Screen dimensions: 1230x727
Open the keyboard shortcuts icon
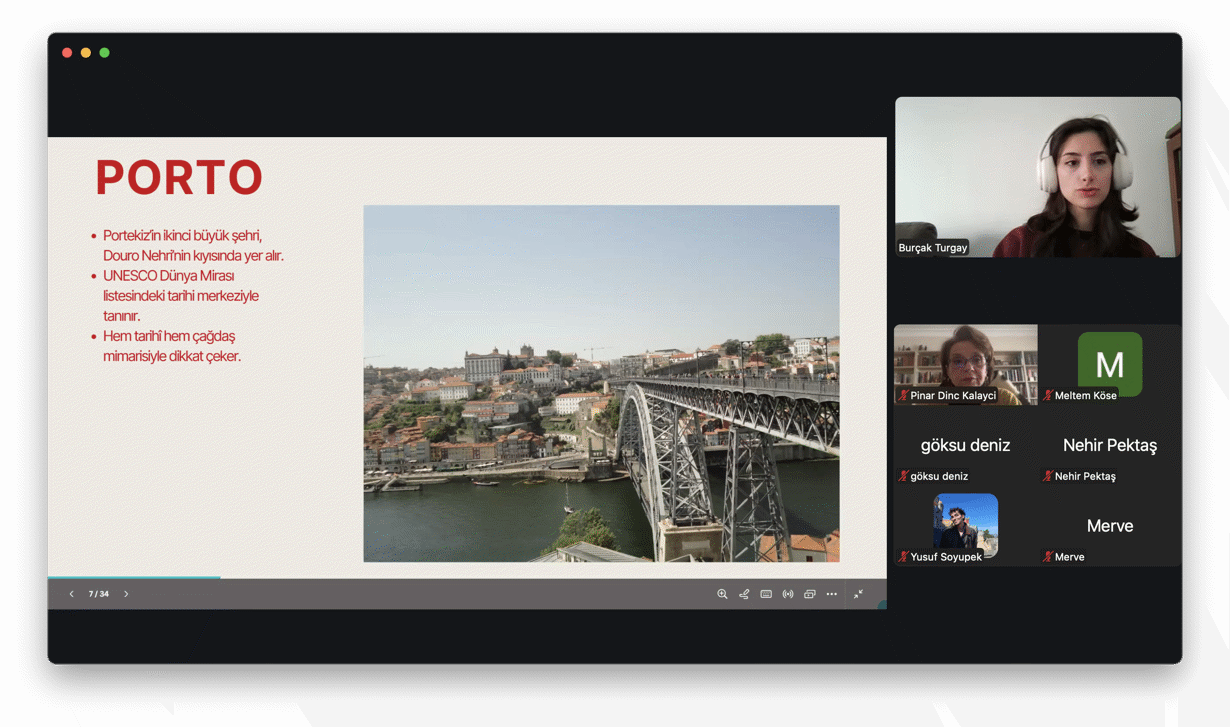click(x=766, y=594)
